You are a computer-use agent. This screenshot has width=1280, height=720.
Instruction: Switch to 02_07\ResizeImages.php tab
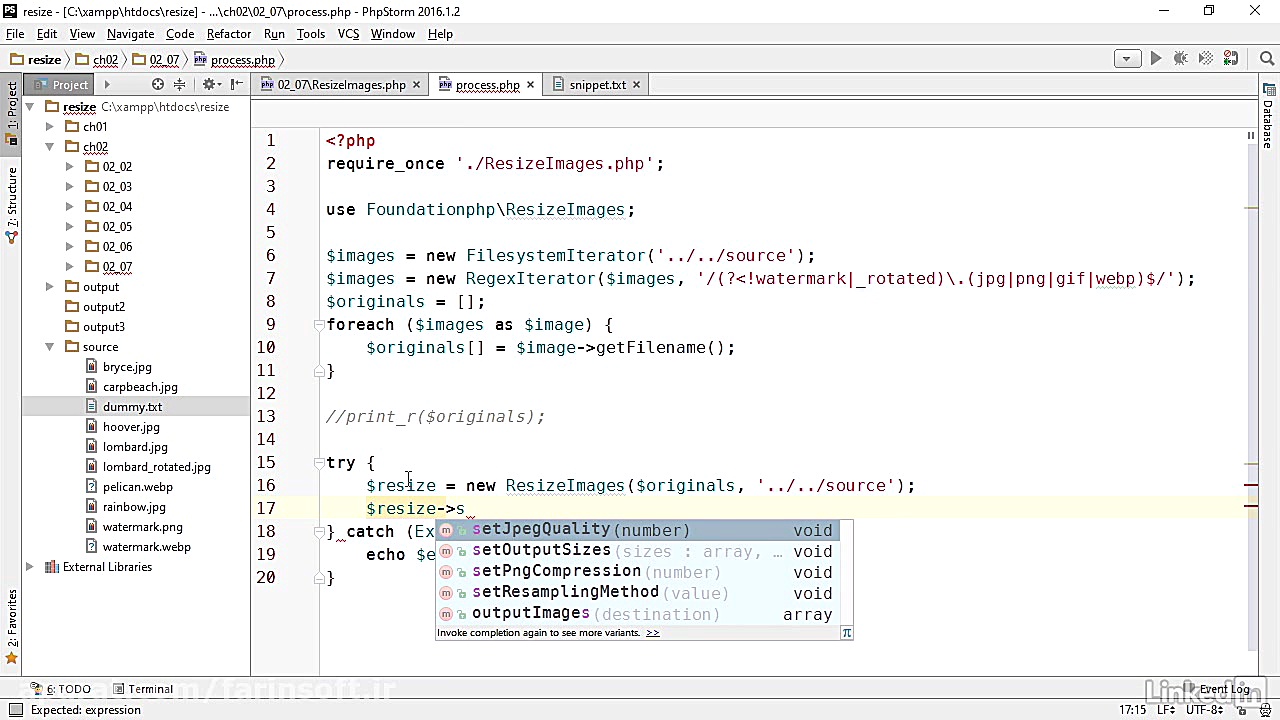[x=341, y=85]
